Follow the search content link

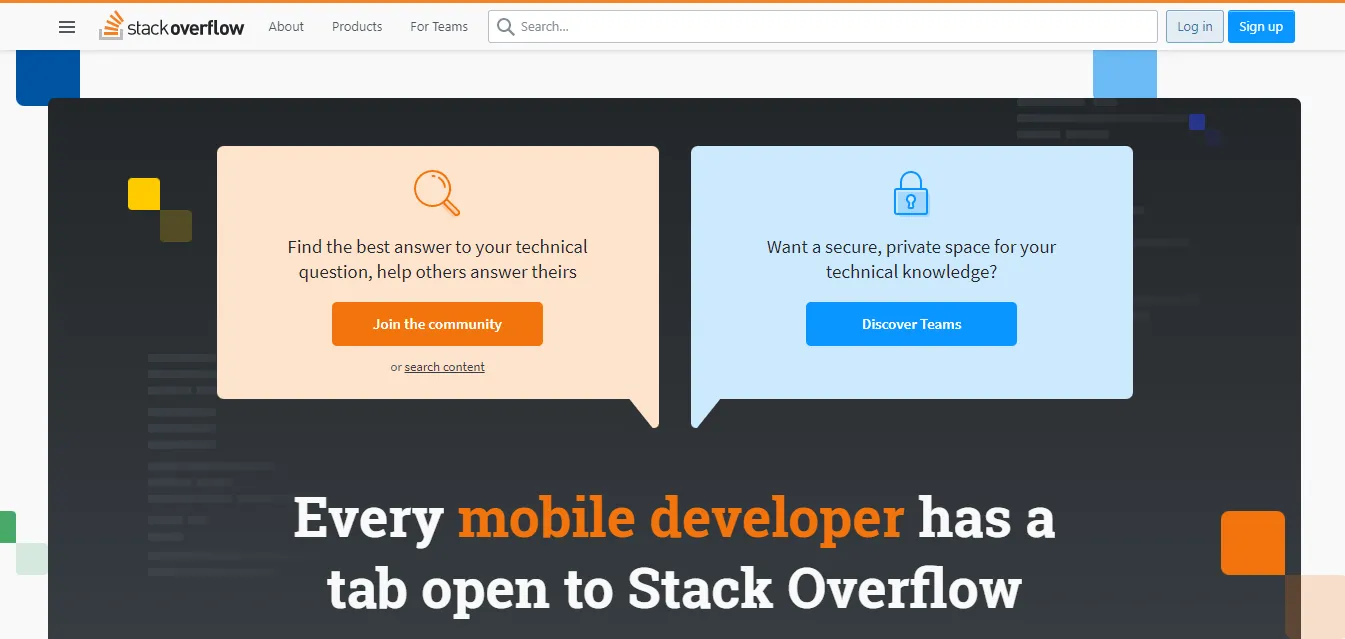(x=444, y=366)
